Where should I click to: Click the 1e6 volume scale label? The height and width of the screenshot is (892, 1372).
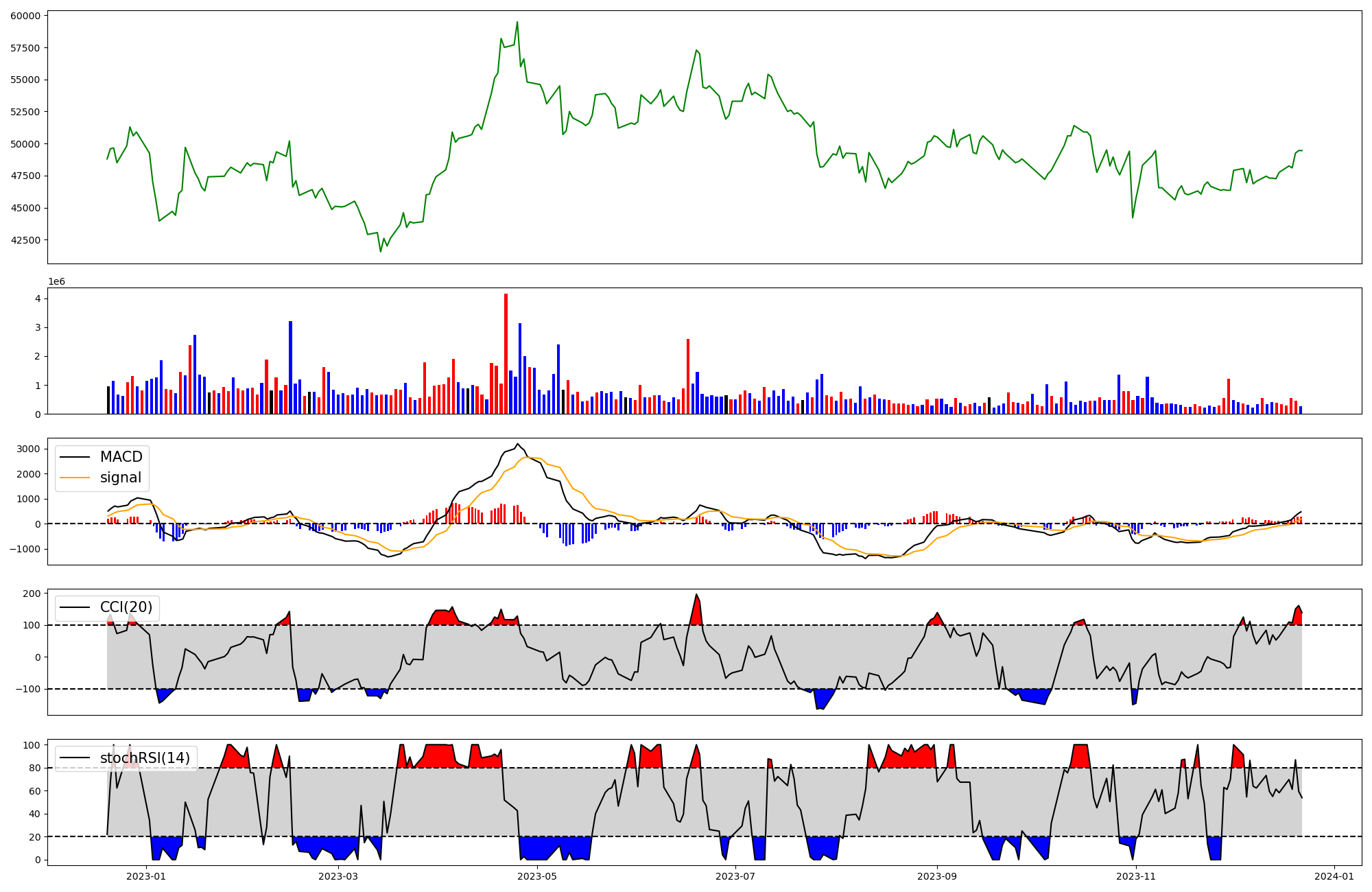[x=56, y=282]
